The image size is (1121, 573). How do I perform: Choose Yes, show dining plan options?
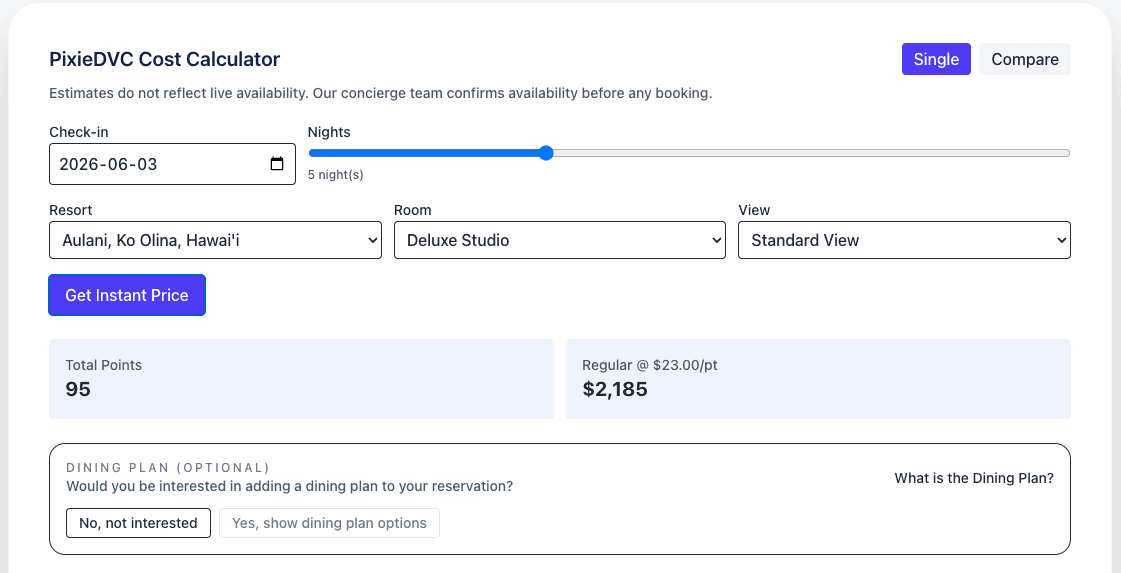point(330,523)
